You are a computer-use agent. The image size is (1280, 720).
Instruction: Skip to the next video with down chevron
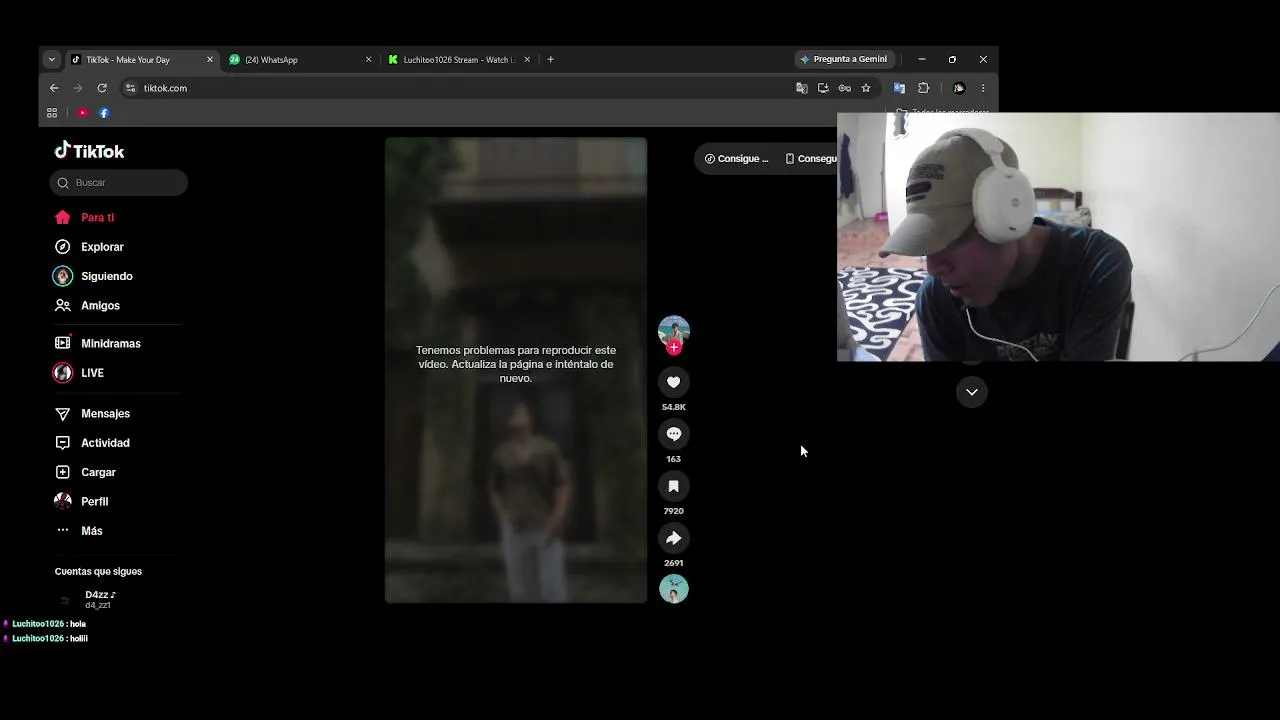[x=972, y=392]
